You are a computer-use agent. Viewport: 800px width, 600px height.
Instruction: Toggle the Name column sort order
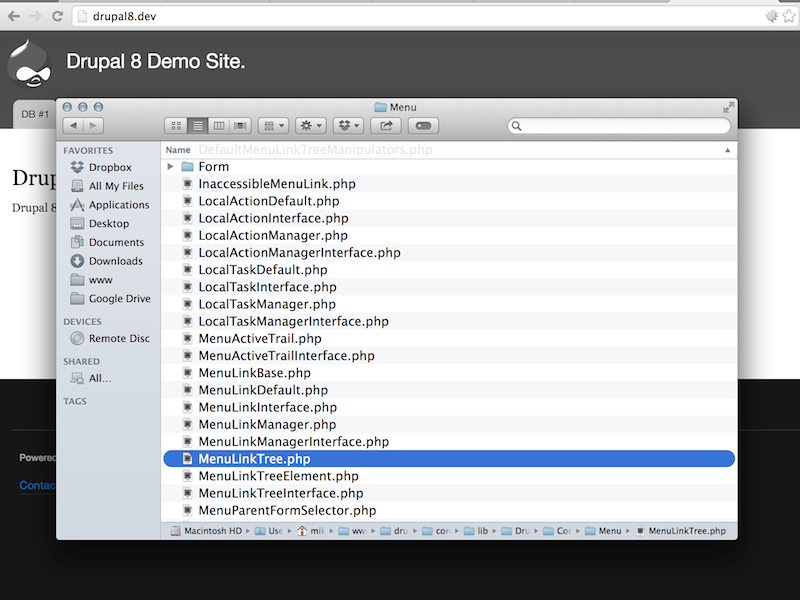pos(177,149)
